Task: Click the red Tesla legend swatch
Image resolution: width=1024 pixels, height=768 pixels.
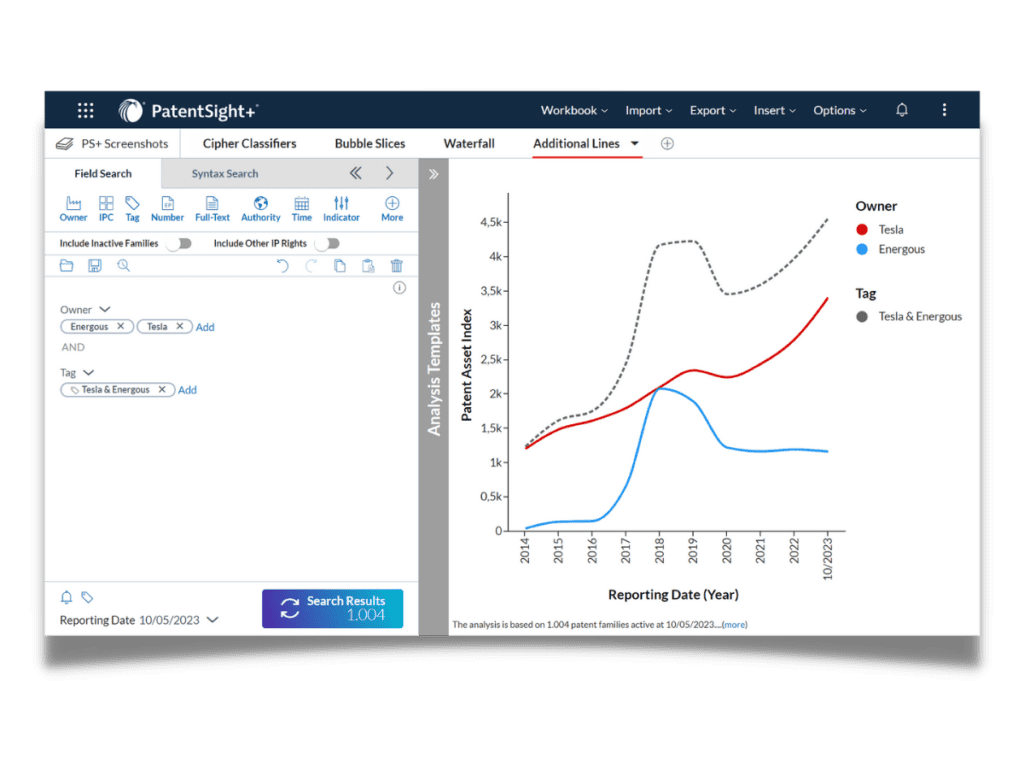Action: point(862,229)
